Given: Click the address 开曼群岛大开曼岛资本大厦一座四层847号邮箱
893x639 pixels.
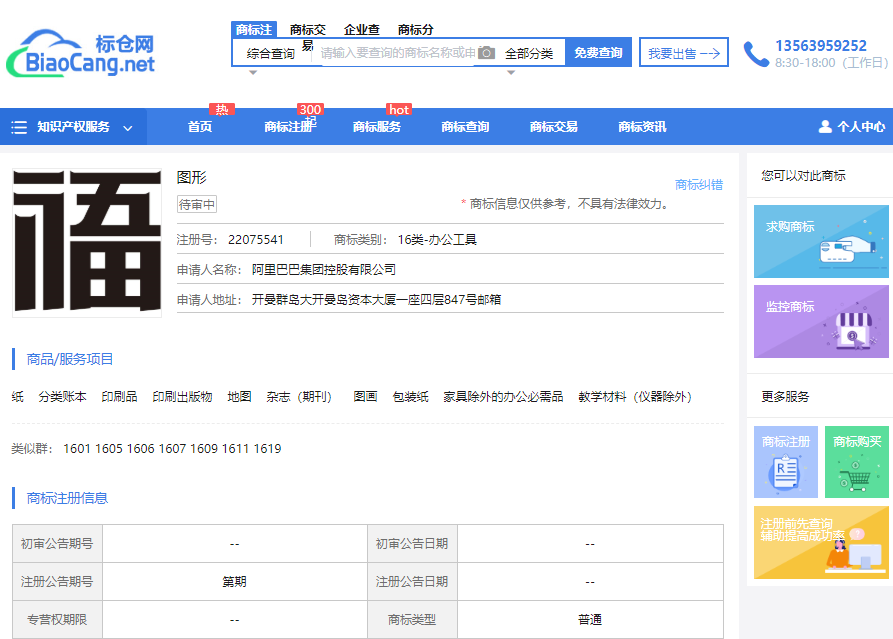Looking at the screenshot, I should pyautogui.click(x=376, y=300).
